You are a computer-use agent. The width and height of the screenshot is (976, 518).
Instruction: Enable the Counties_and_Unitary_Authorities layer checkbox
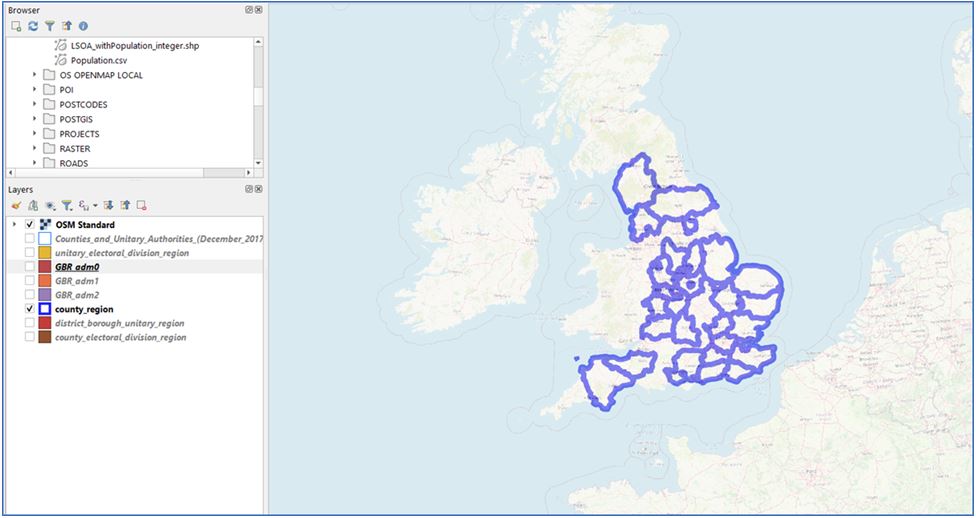coord(29,238)
